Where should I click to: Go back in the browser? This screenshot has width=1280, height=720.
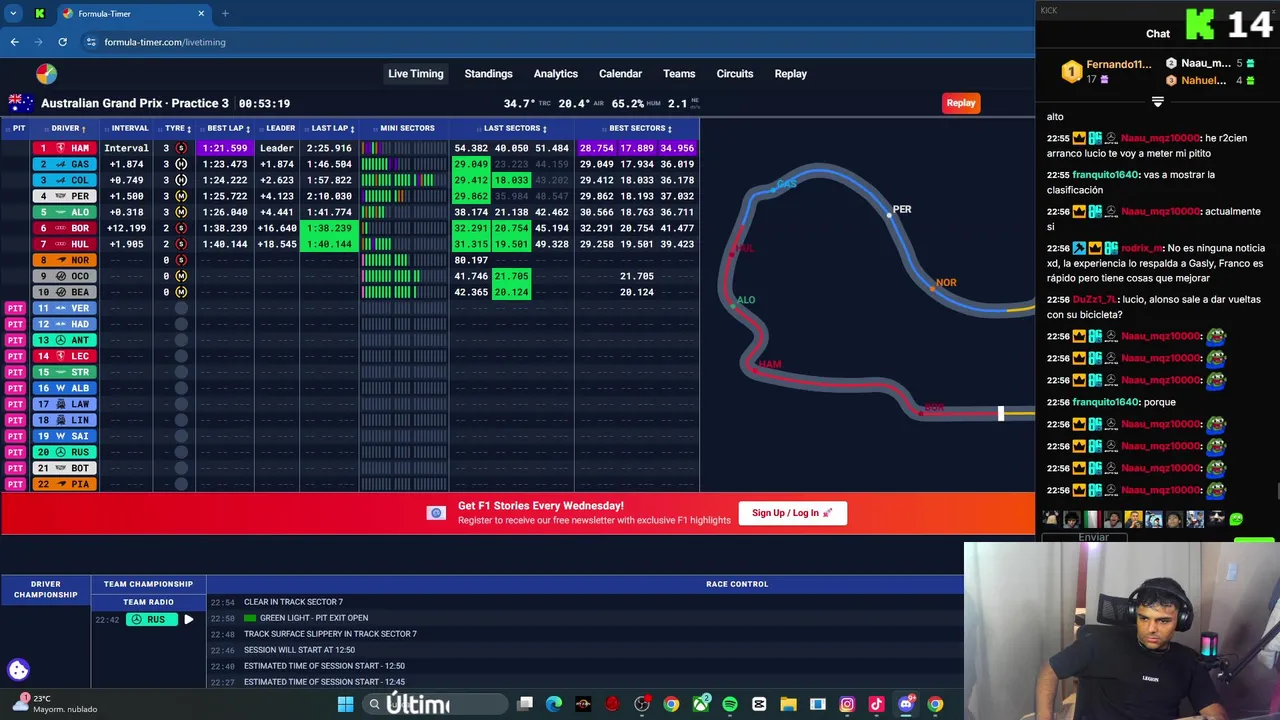(14, 42)
